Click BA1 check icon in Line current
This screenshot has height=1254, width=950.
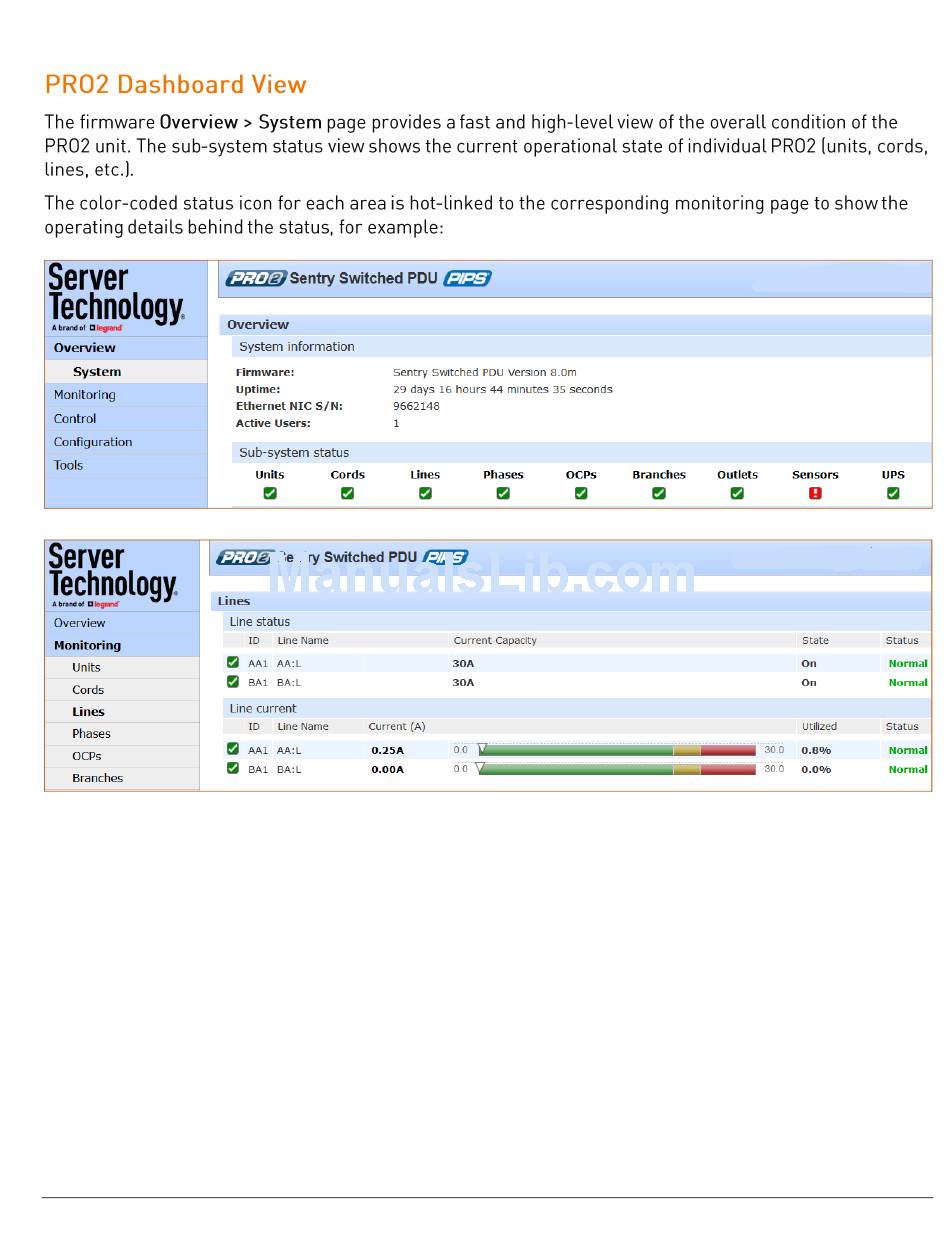[233, 768]
